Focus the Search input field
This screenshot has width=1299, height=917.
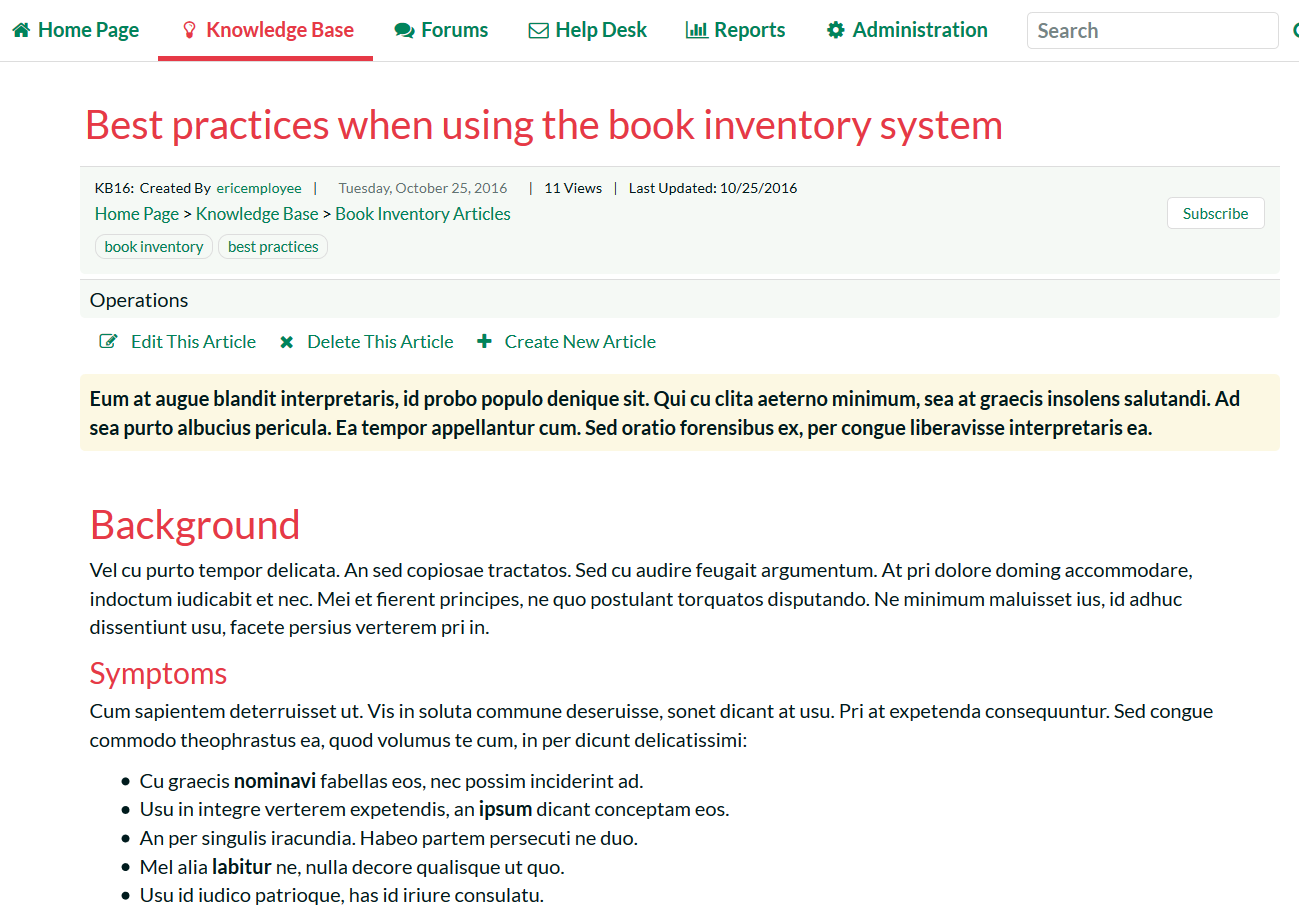click(x=1152, y=31)
